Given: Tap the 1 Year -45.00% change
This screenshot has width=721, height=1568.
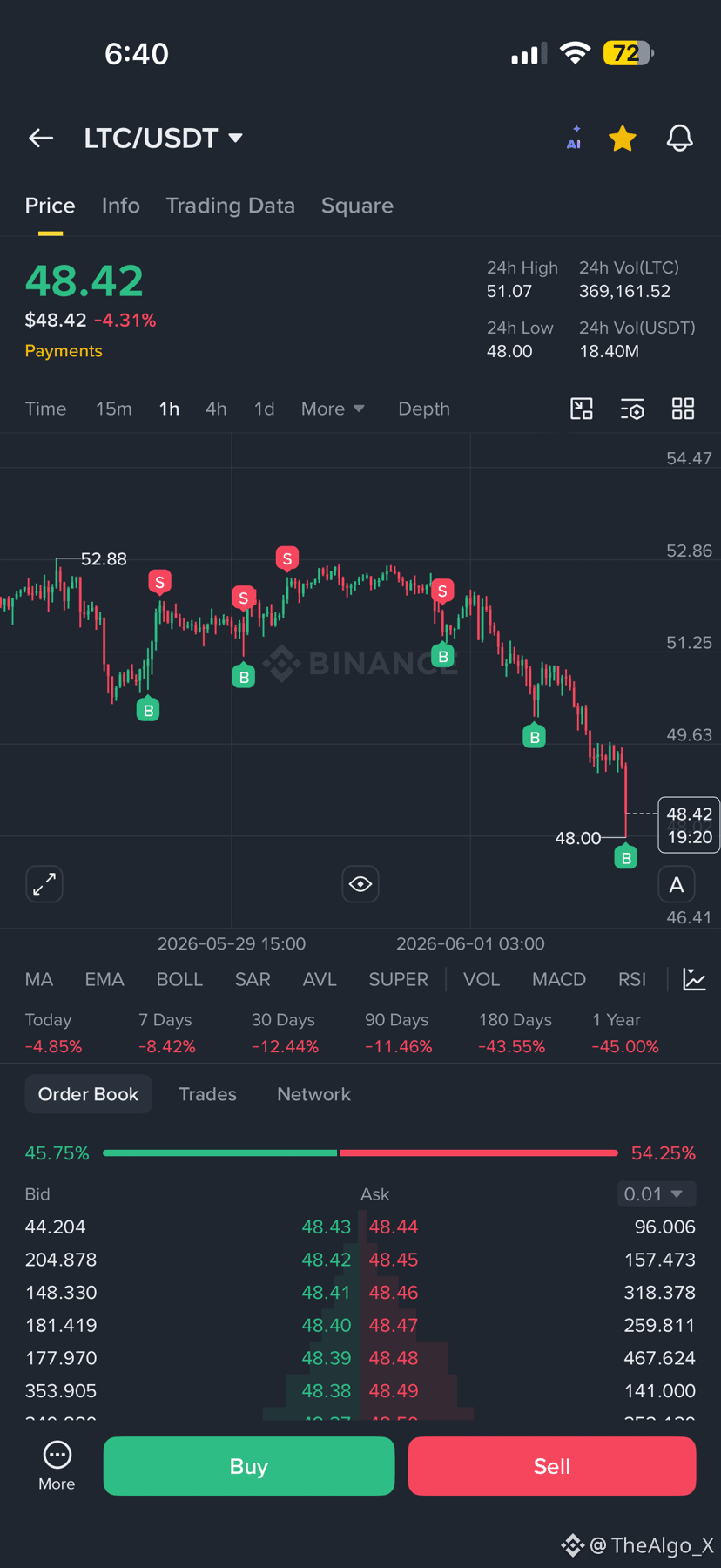Looking at the screenshot, I should [x=625, y=1033].
